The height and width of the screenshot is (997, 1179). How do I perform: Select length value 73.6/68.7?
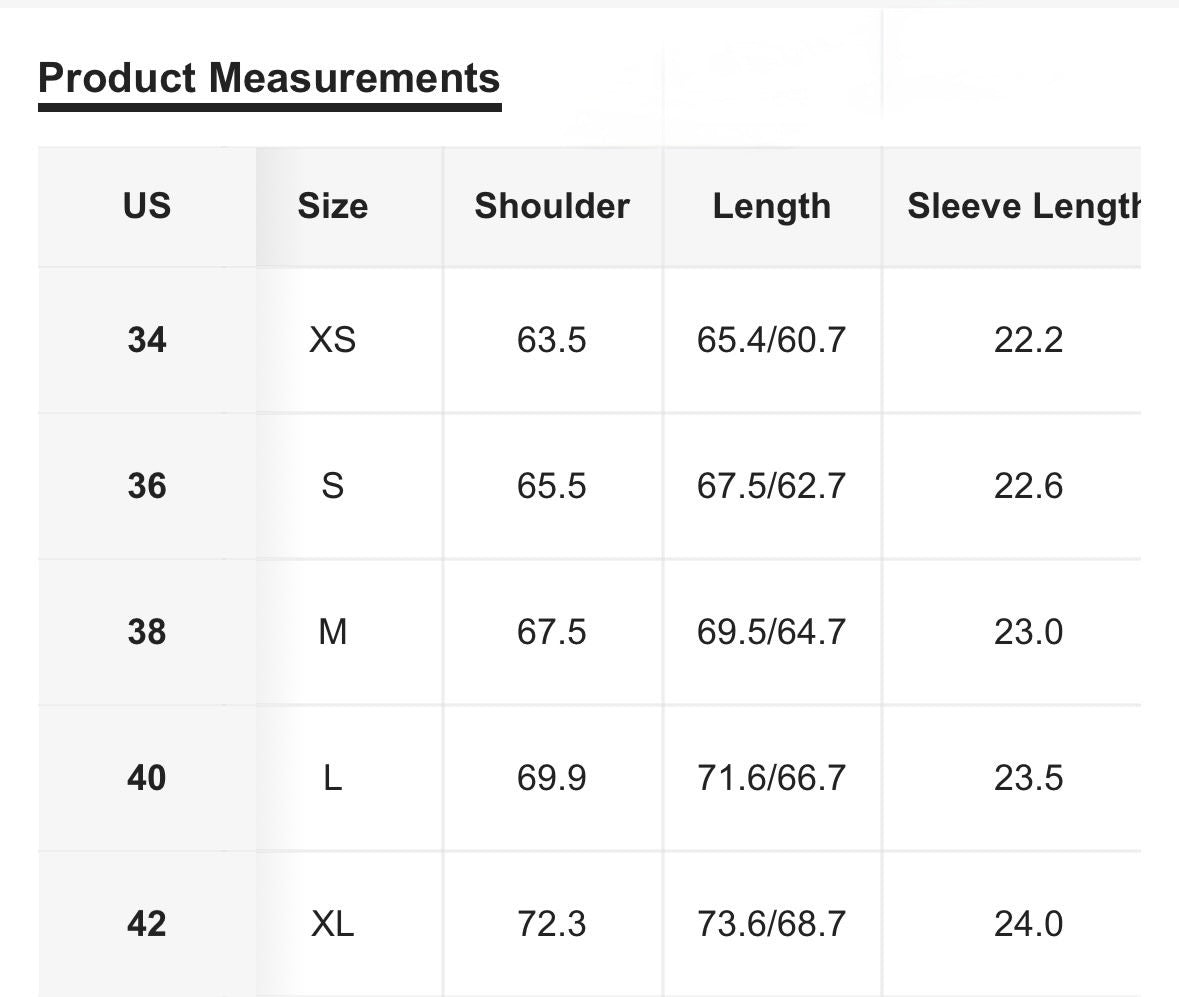coord(771,924)
